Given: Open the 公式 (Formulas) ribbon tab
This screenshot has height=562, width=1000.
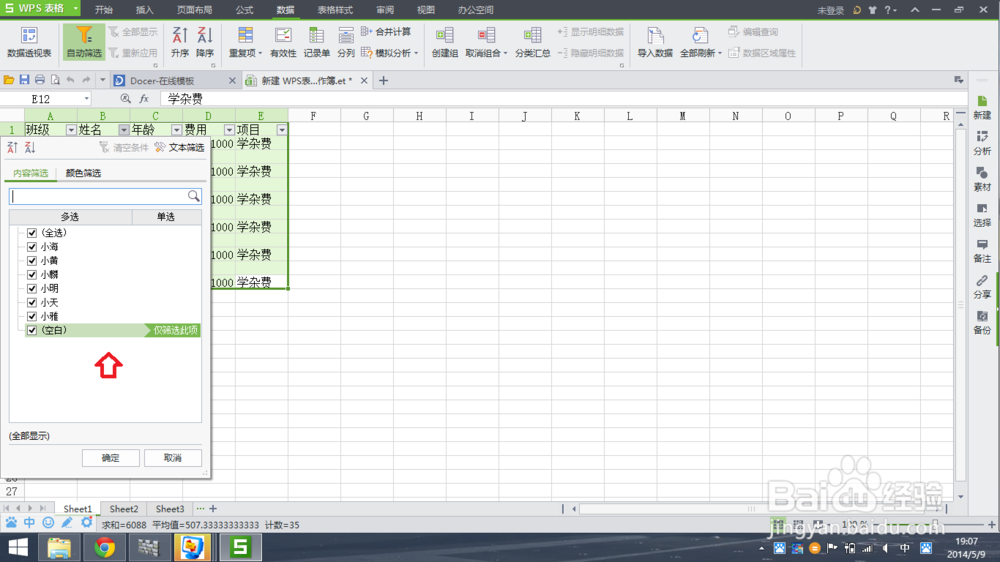Looking at the screenshot, I should (244, 10).
